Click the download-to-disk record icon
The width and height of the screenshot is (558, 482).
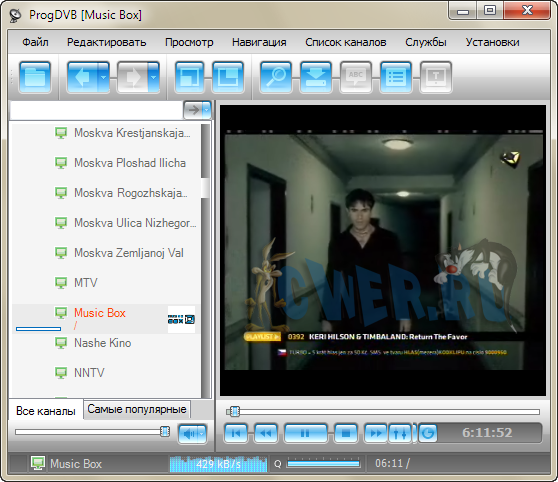click(x=316, y=77)
